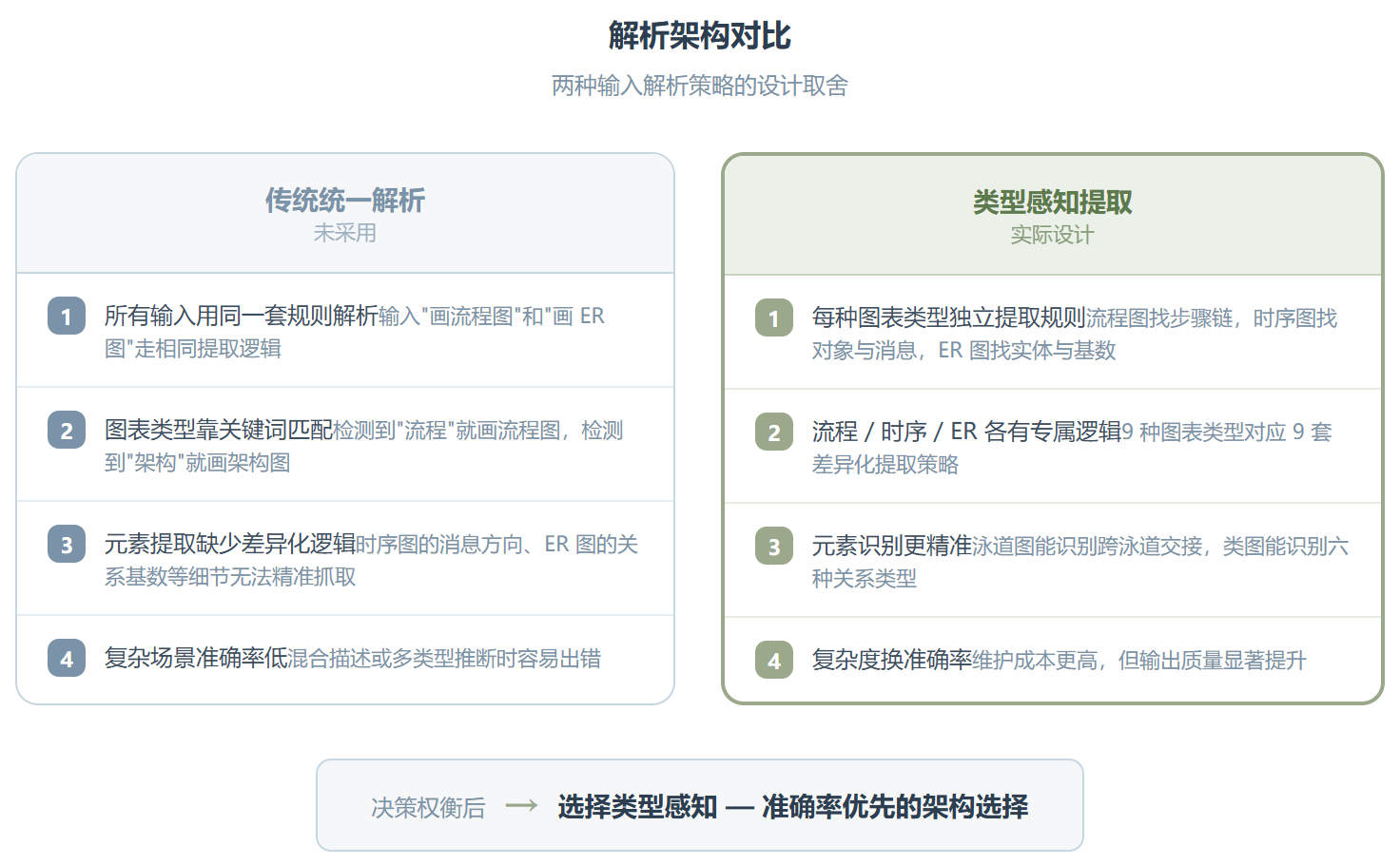The width and height of the screenshot is (1400, 865).
Task: Click the 实际设计 label
Action: (x=1052, y=235)
